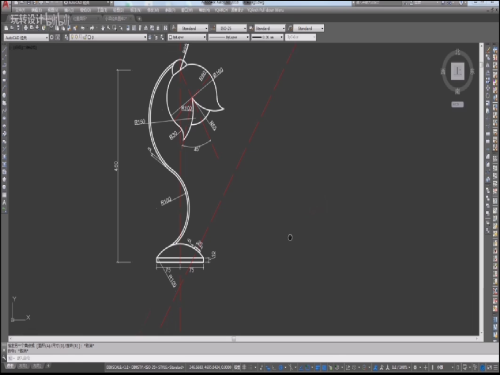
Task: Open the ByLayer color control dropdown
Action: (187, 37)
